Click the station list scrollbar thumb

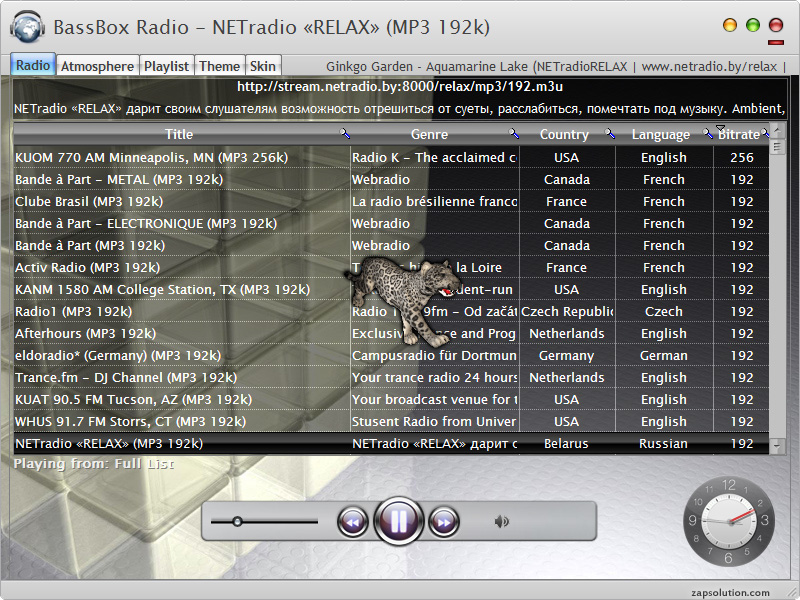click(x=777, y=147)
